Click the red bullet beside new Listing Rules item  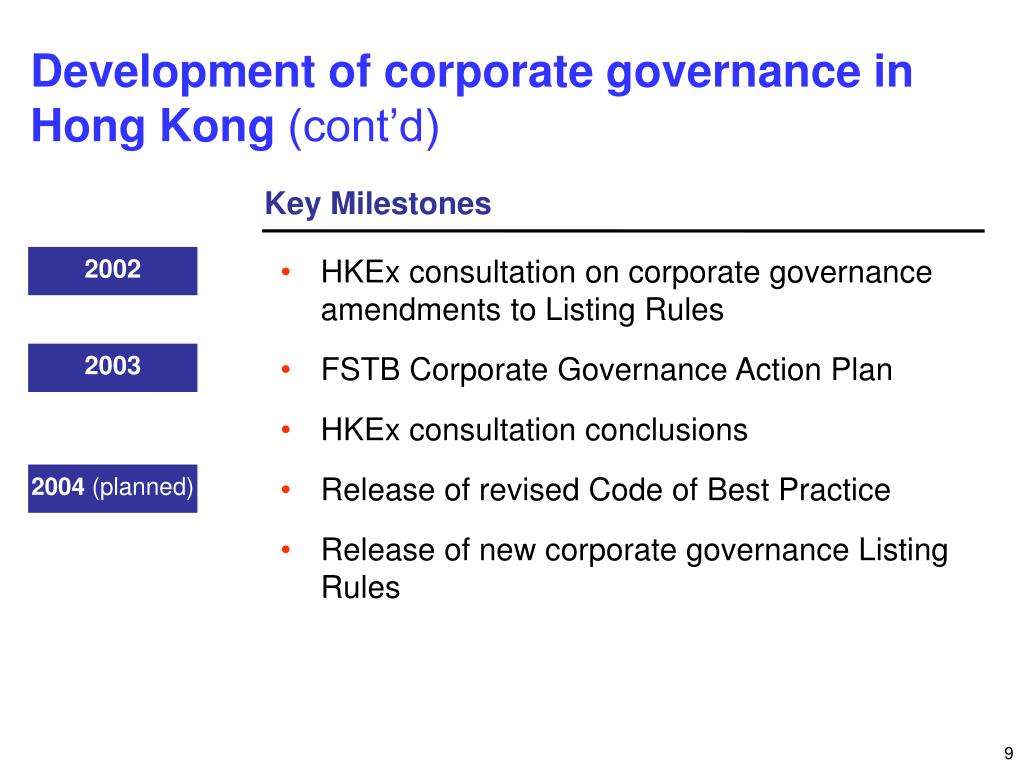pos(285,550)
